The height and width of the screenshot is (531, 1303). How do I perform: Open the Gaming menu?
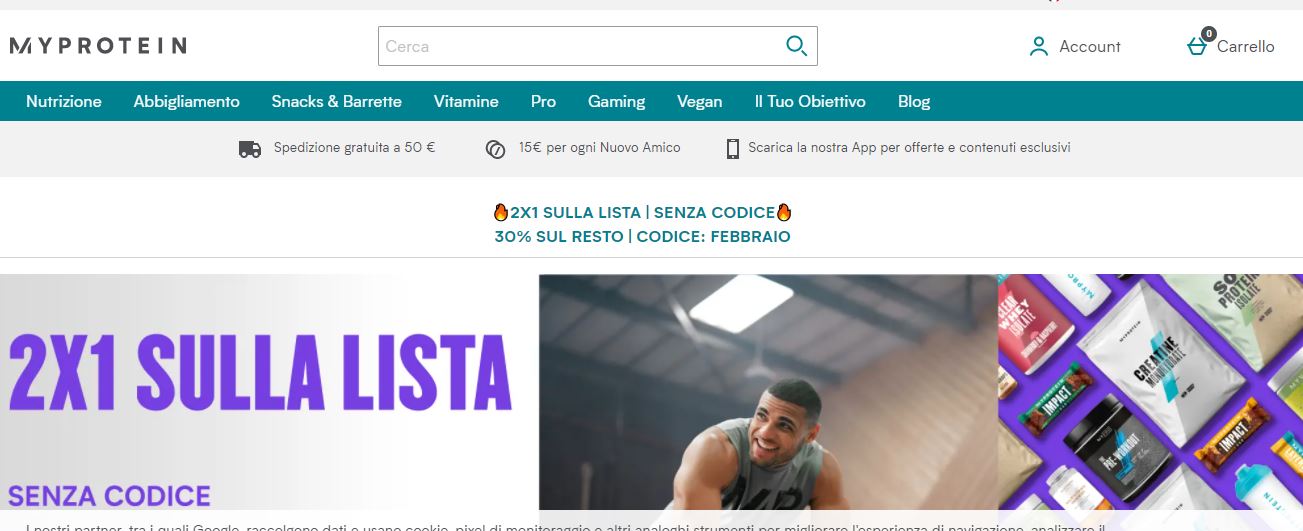tap(617, 101)
